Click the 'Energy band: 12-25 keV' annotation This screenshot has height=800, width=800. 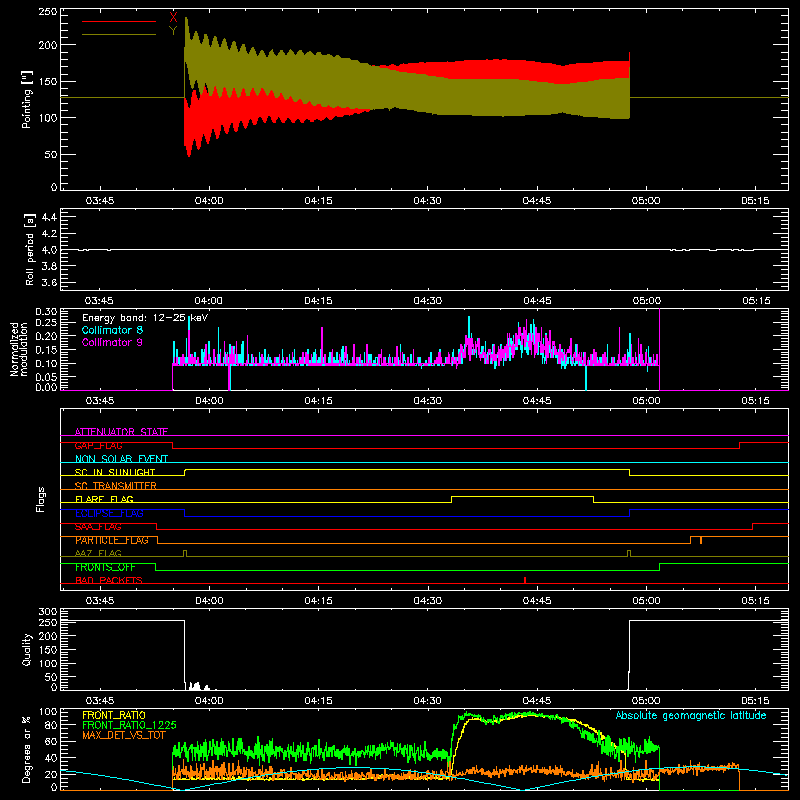145,318
